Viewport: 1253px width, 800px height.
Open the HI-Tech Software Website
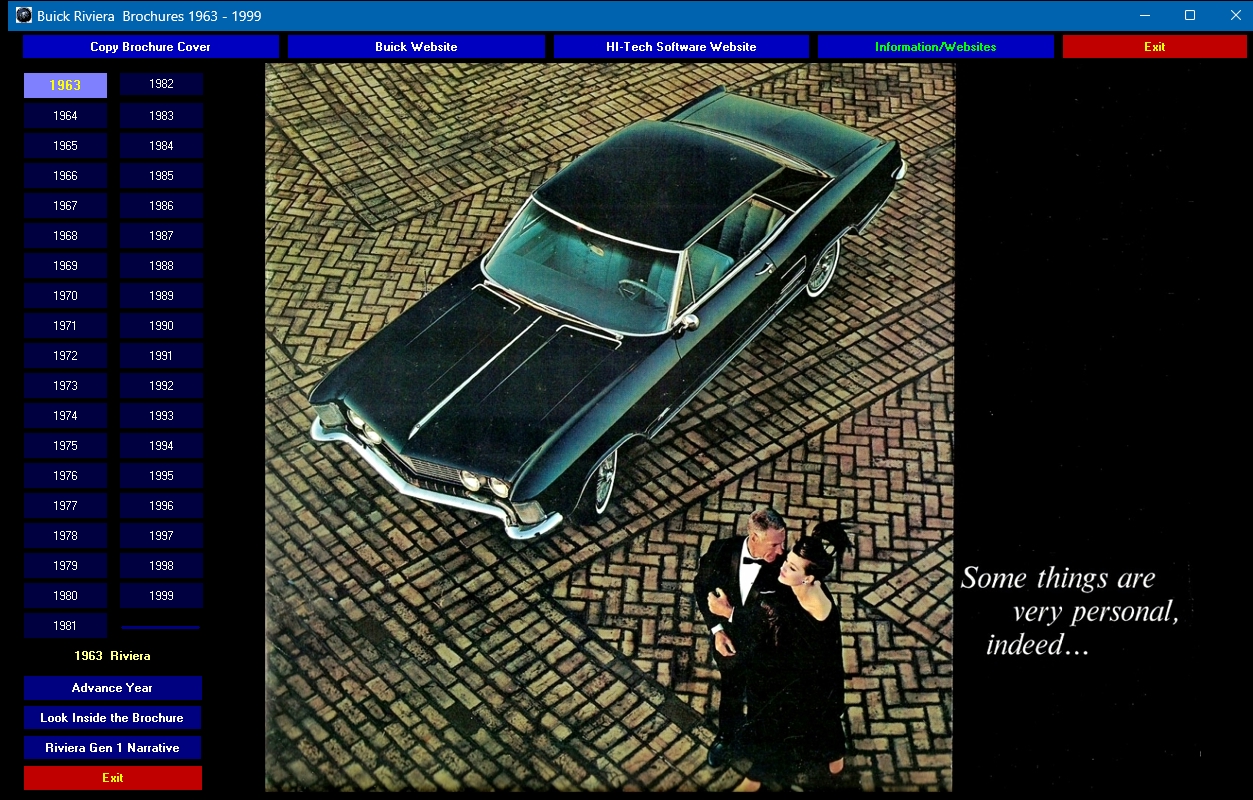681,47
